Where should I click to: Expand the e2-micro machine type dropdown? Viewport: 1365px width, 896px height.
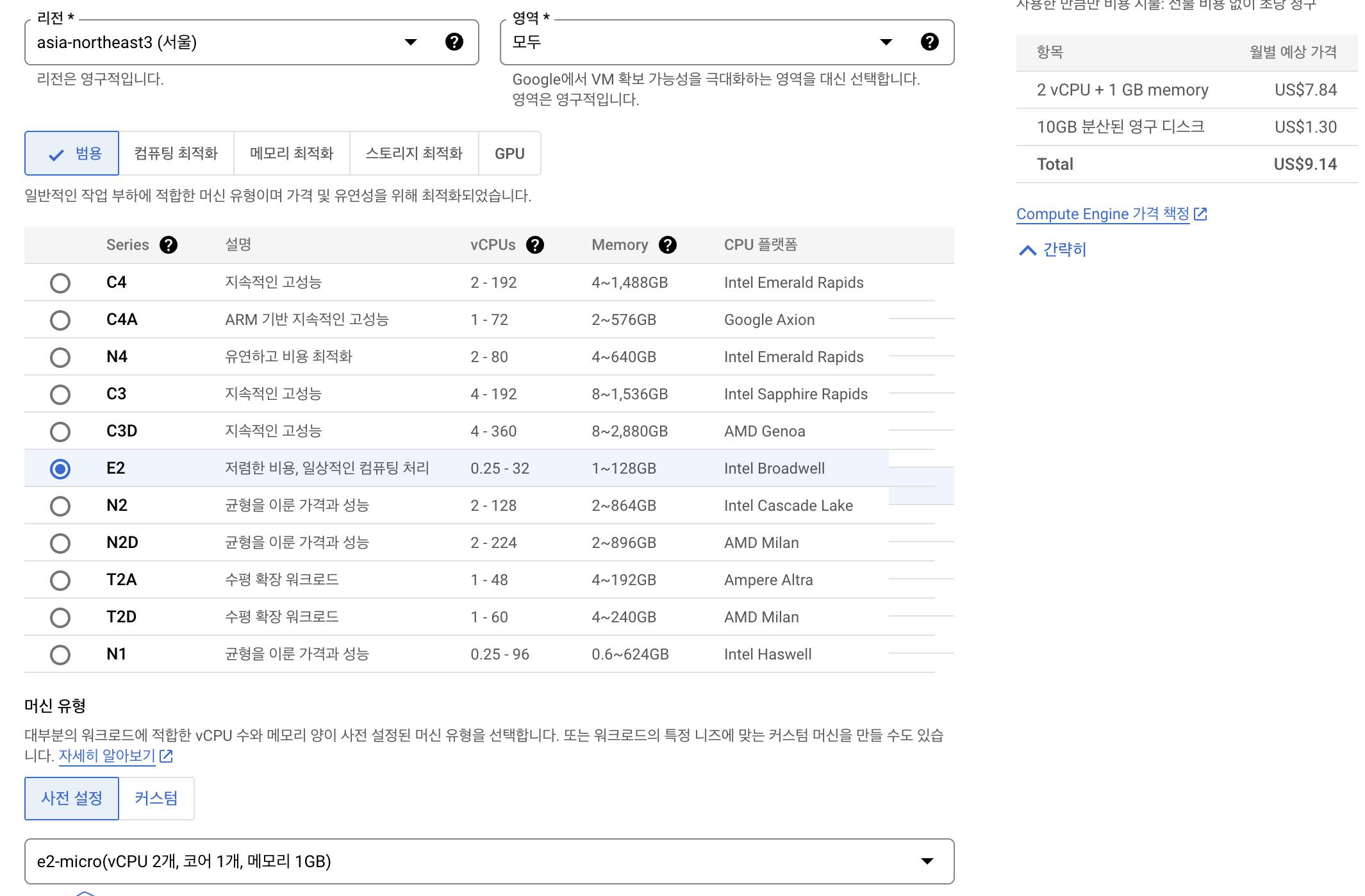click(x=488, y=861)
